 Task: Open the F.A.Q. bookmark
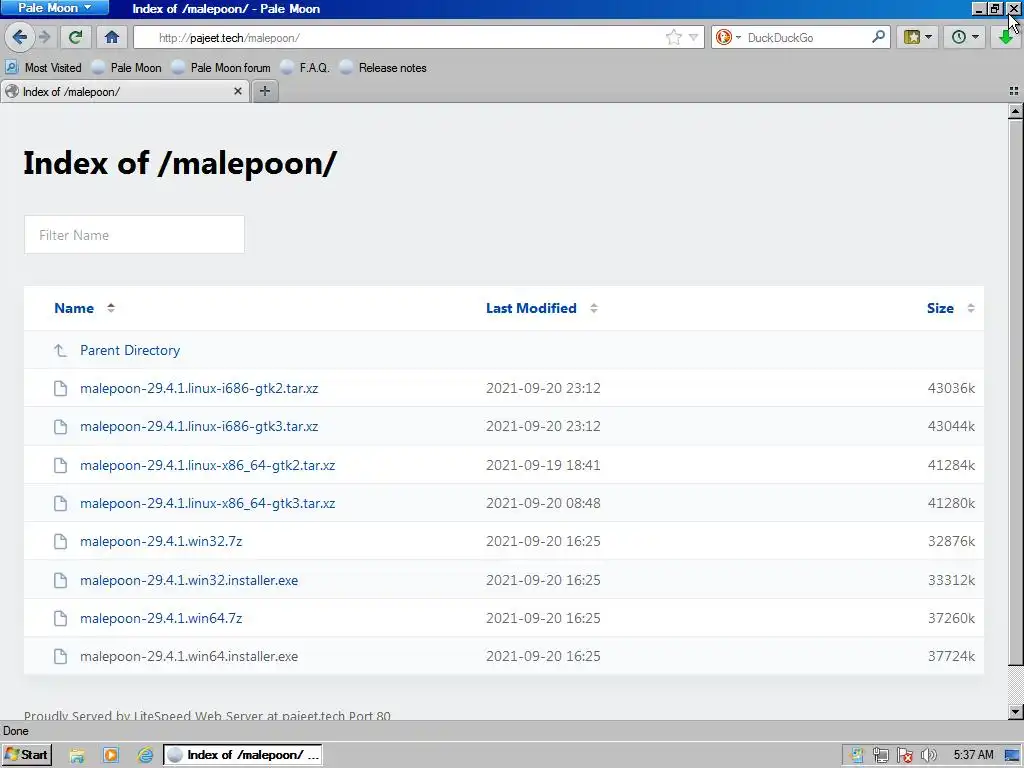point(305,67)
